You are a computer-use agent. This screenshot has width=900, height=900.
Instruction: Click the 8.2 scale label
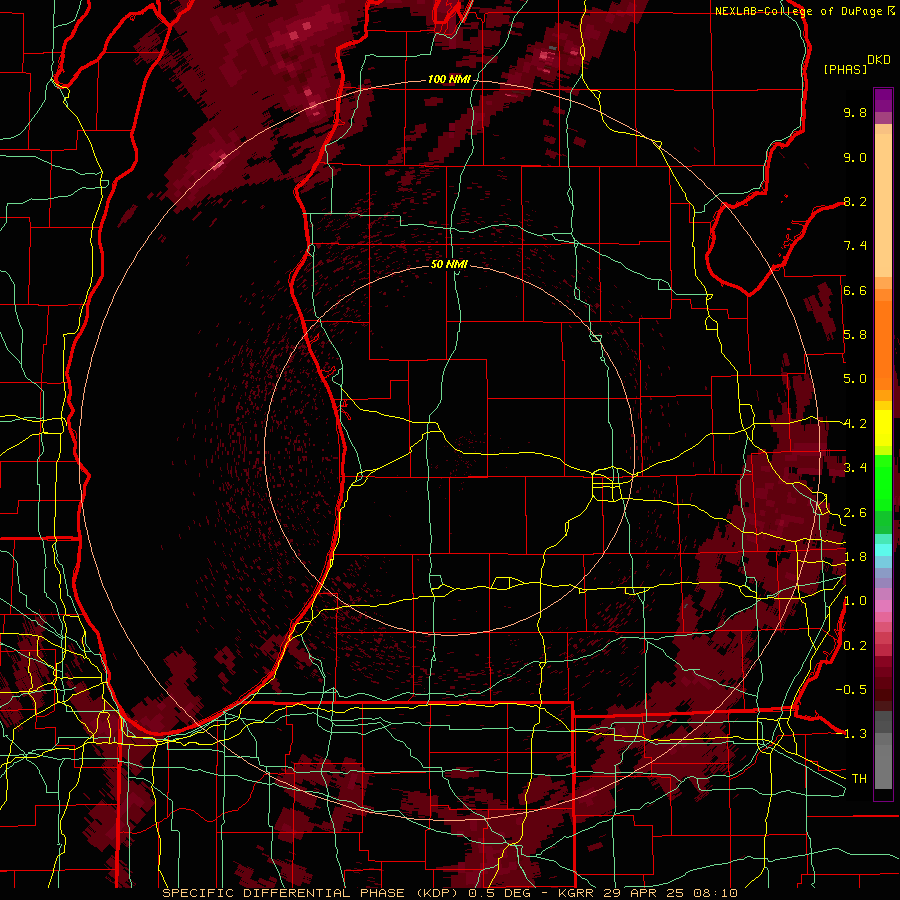point(855,201)
